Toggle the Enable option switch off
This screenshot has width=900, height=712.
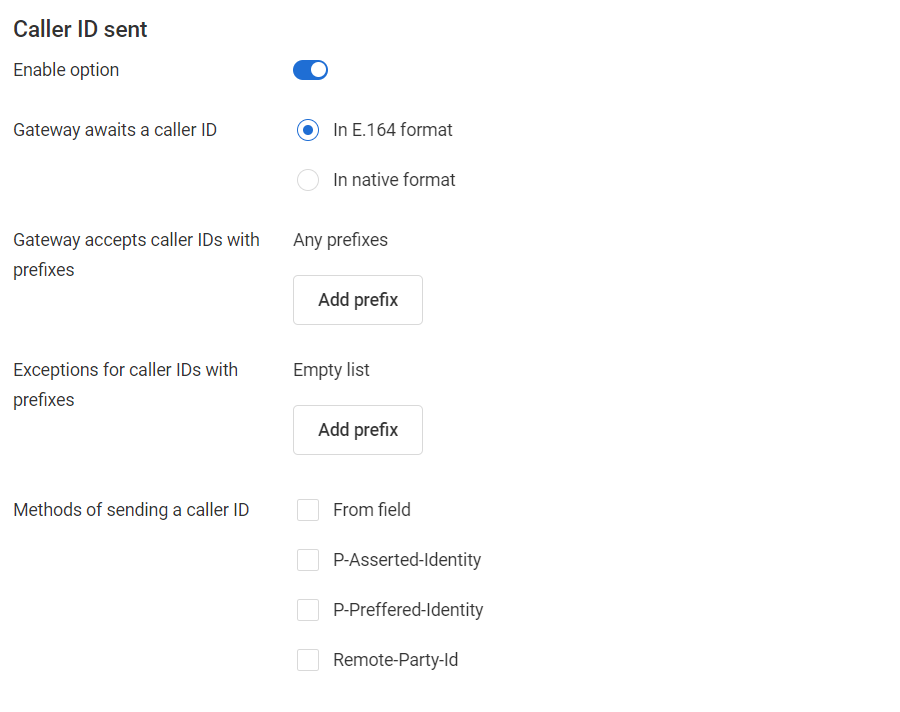pos(310,70)
